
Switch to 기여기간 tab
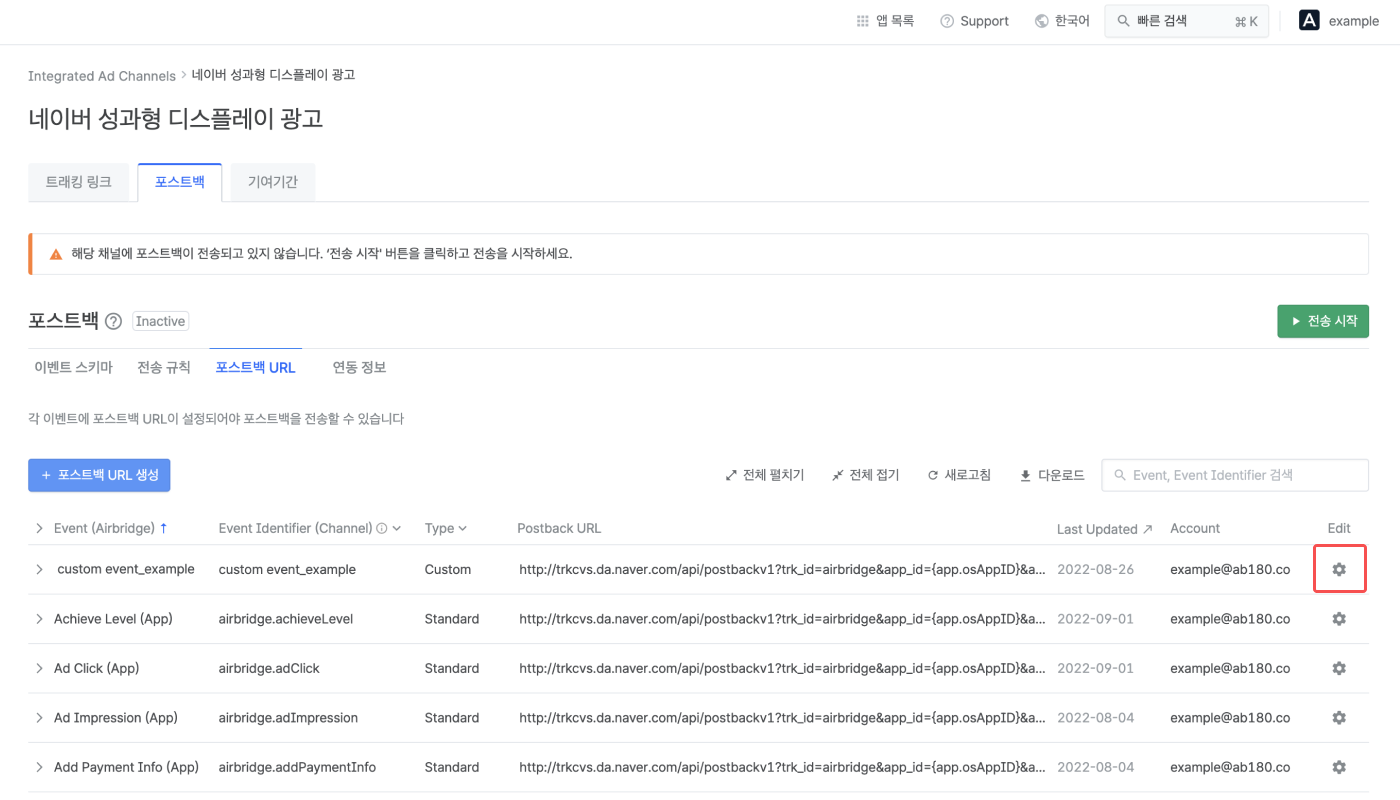(272, 182)
